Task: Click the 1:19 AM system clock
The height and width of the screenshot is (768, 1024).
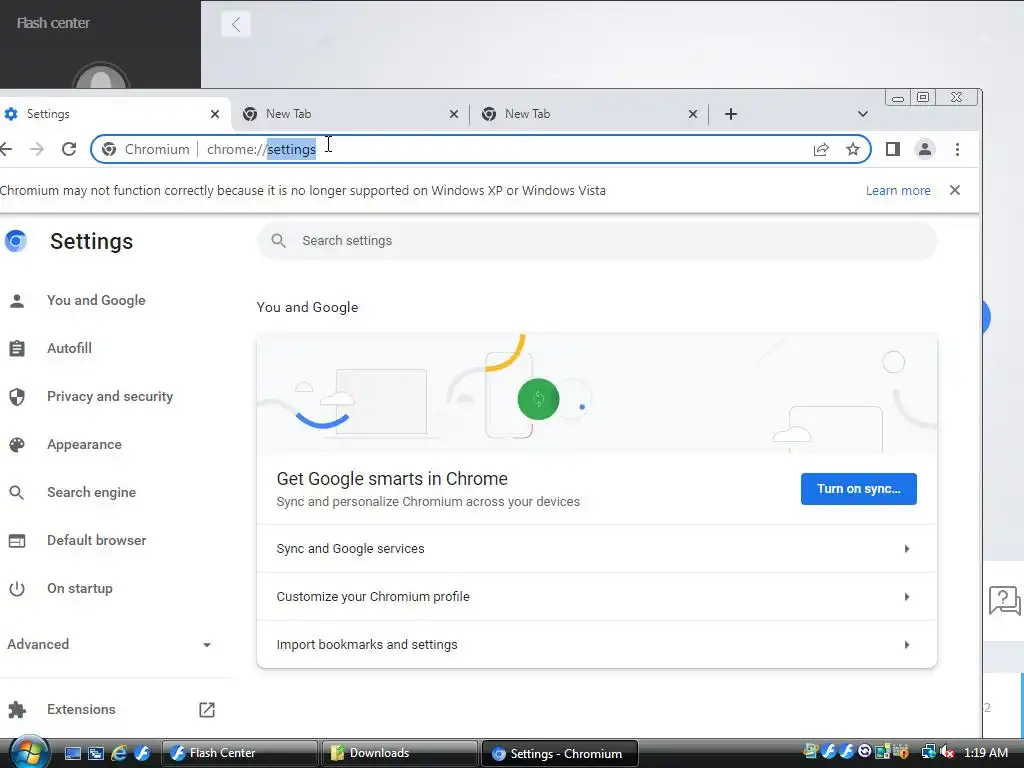Action: [985, 752]
